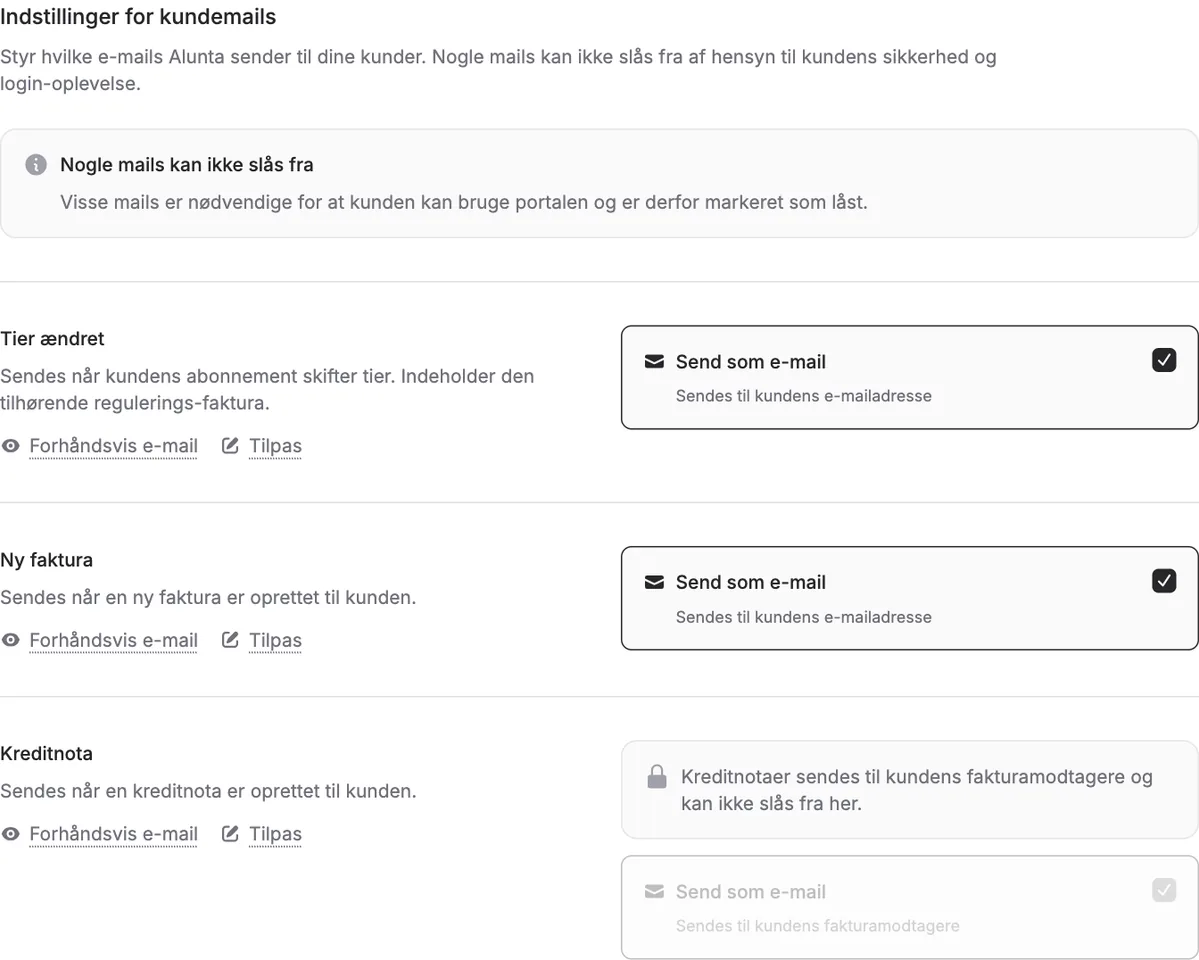Open Forhåndsvis e-mail for Ny faktura
This screenshot has height=960, width=1199.
click(x=113, y=639)
